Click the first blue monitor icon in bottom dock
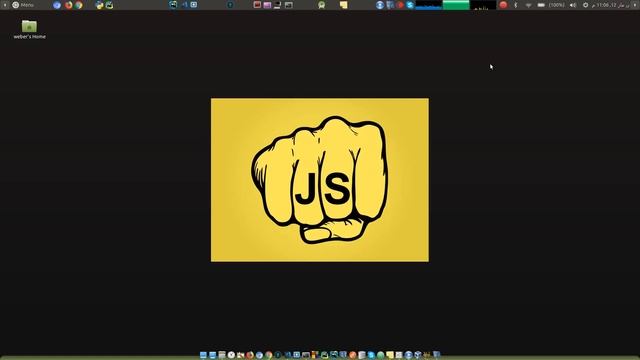Viewport: 640px width, 360px height. 203,355
